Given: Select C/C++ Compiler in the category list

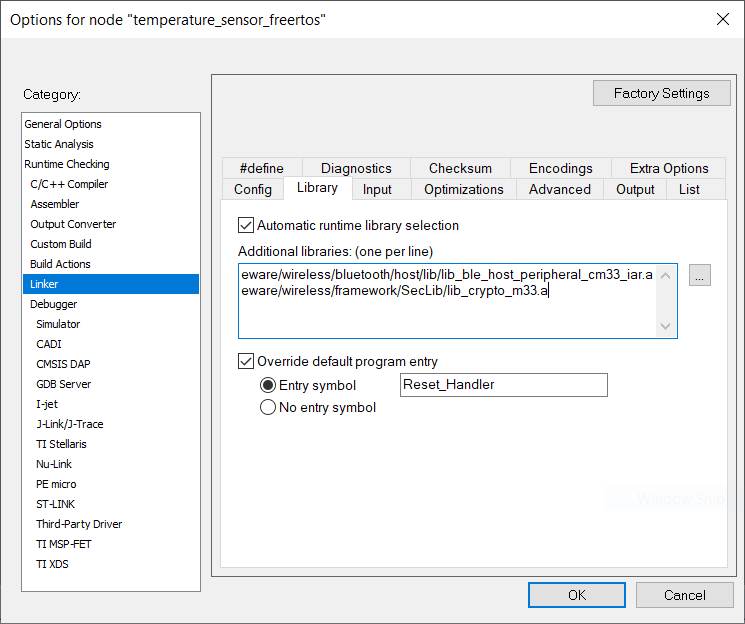Looking at the screenshot, I should 69,184.
